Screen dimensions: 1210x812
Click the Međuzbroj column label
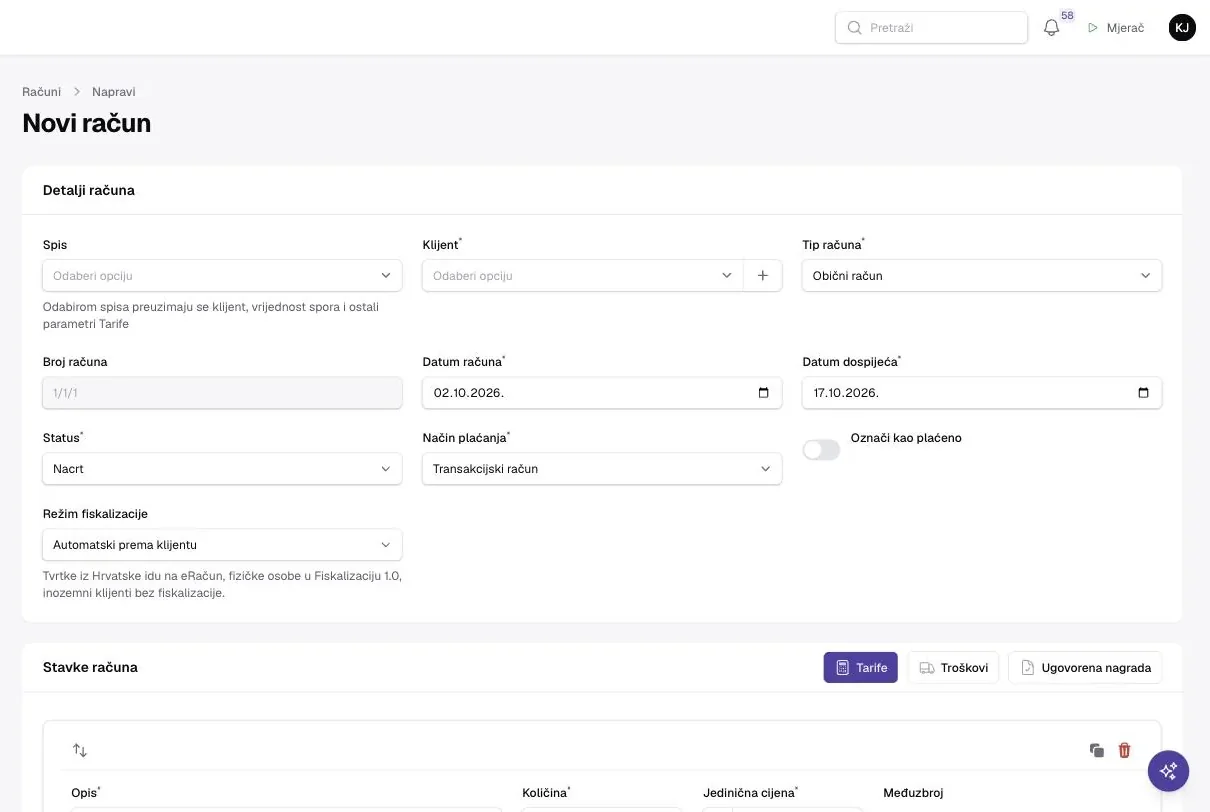click(x=913, y=793)
